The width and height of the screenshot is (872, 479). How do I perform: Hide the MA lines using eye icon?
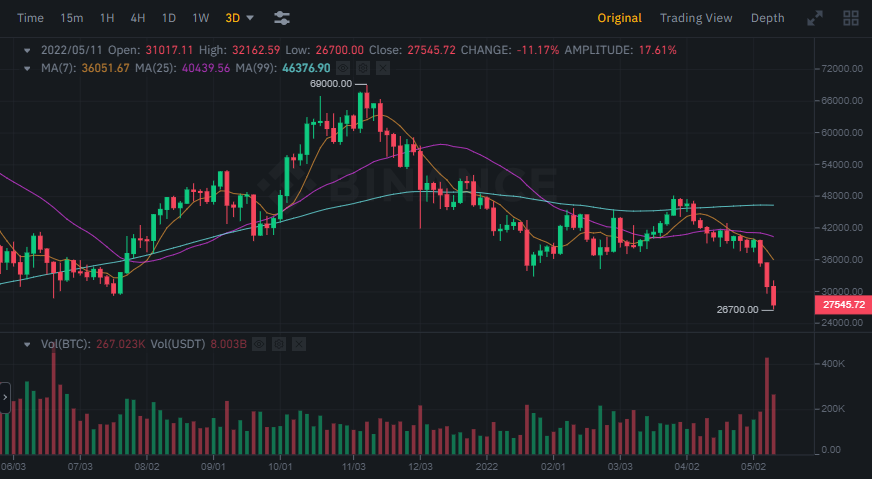pyautogui.click(x=343, y=68)
